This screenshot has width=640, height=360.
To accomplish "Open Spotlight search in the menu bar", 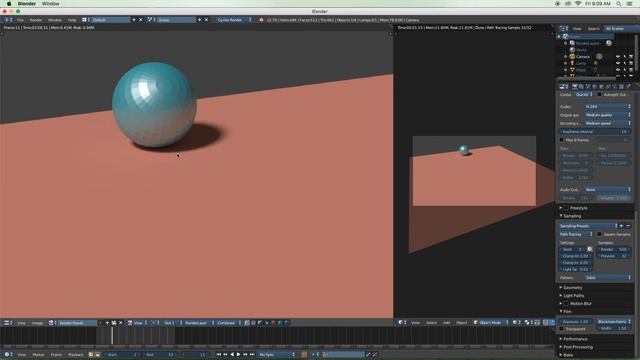I will coord(619,4).
